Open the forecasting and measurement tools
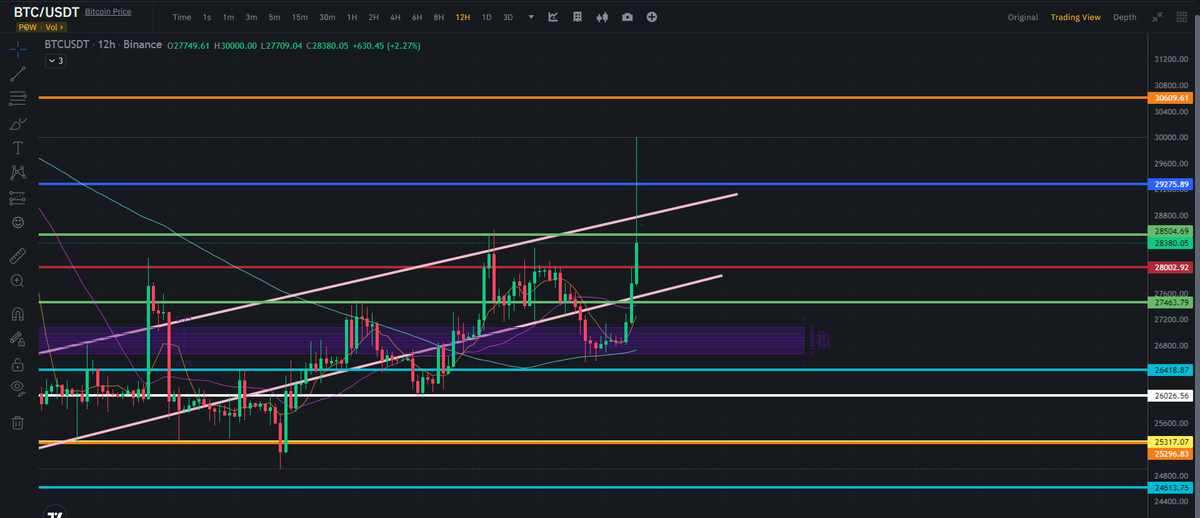This screenshot has width=1200, height=518. point(17,197)
